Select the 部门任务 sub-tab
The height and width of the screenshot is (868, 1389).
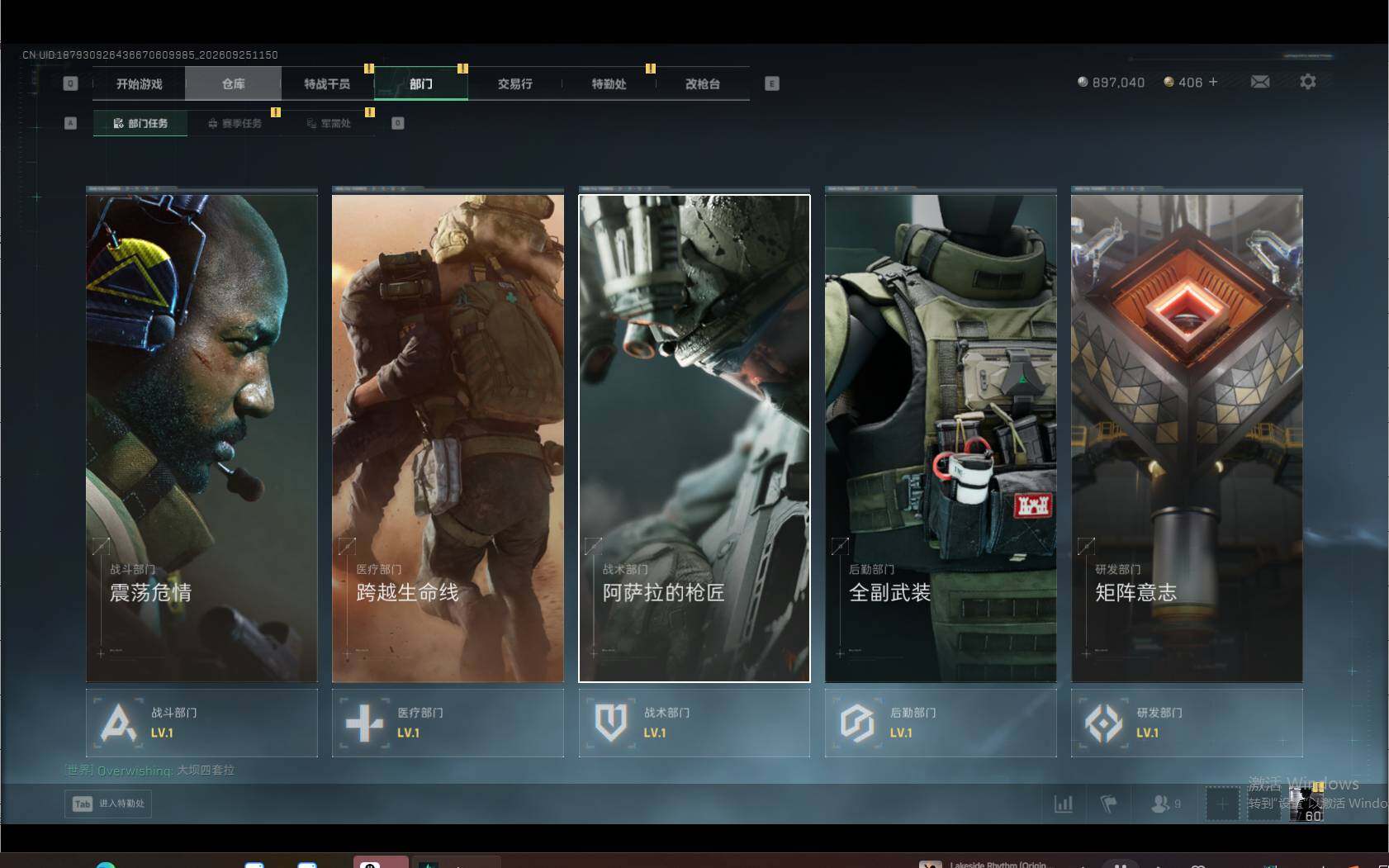(x=140, y=123)
